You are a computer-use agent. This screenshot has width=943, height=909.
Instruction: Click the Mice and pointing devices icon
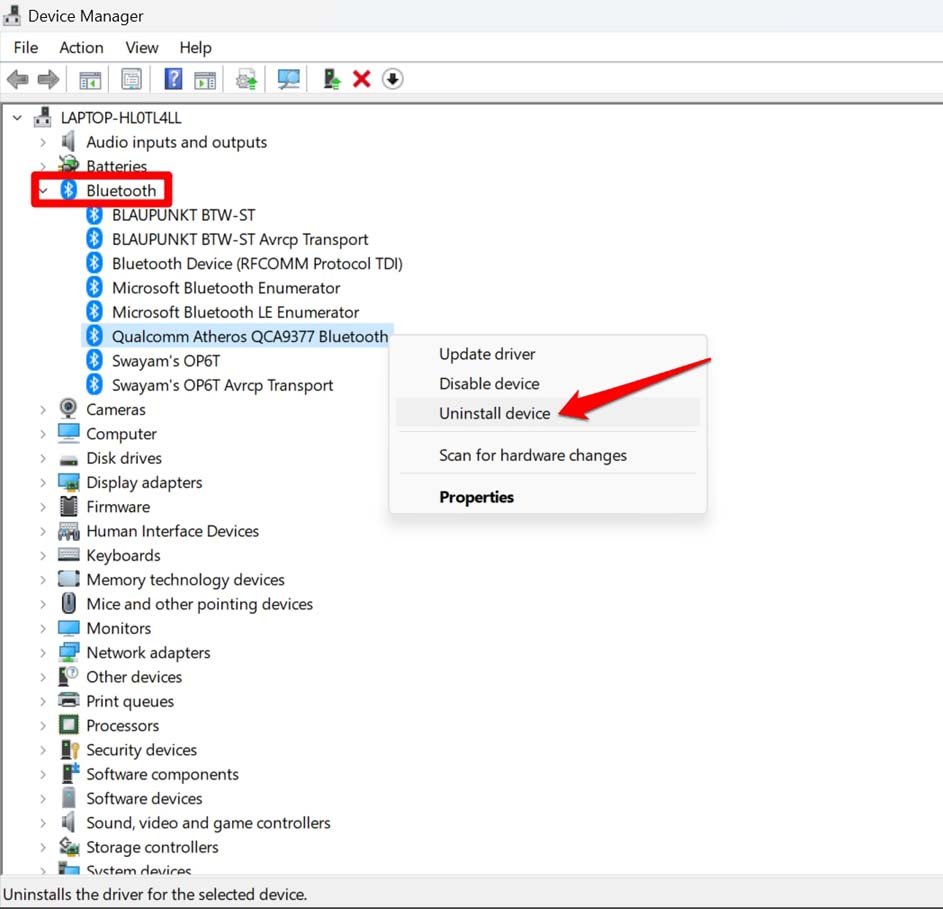click(x=69, y=603)
